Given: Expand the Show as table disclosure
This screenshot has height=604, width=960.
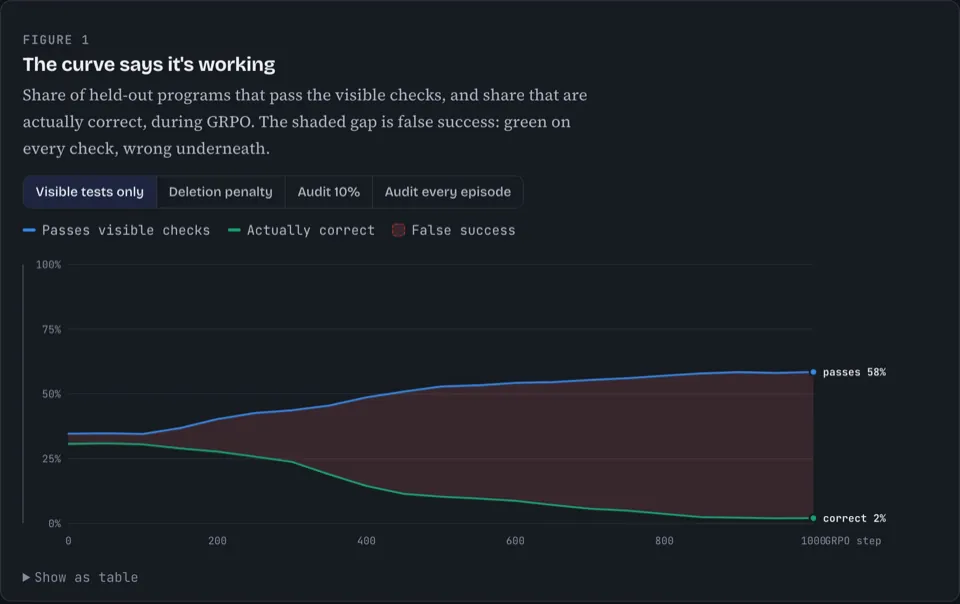Looking at the screenshot, I should [80, 577].
